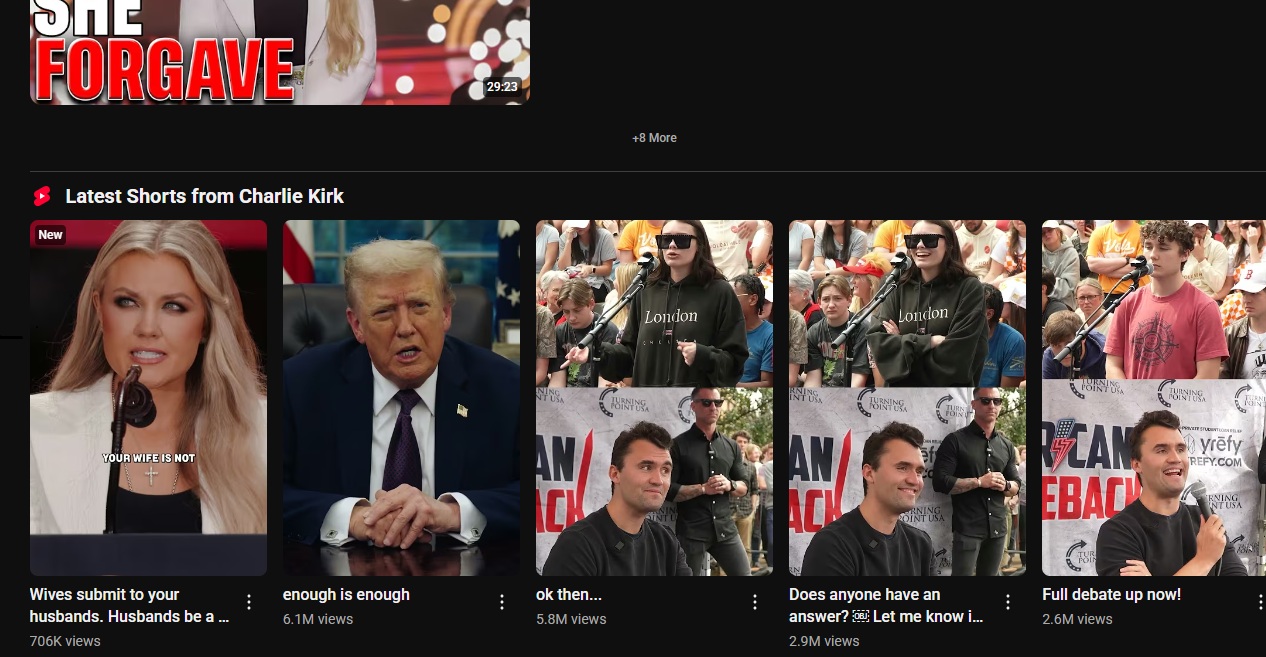Click title "Wives submit to your husbands"
Screen dimensions: 1266x657
tap(129, 605)
